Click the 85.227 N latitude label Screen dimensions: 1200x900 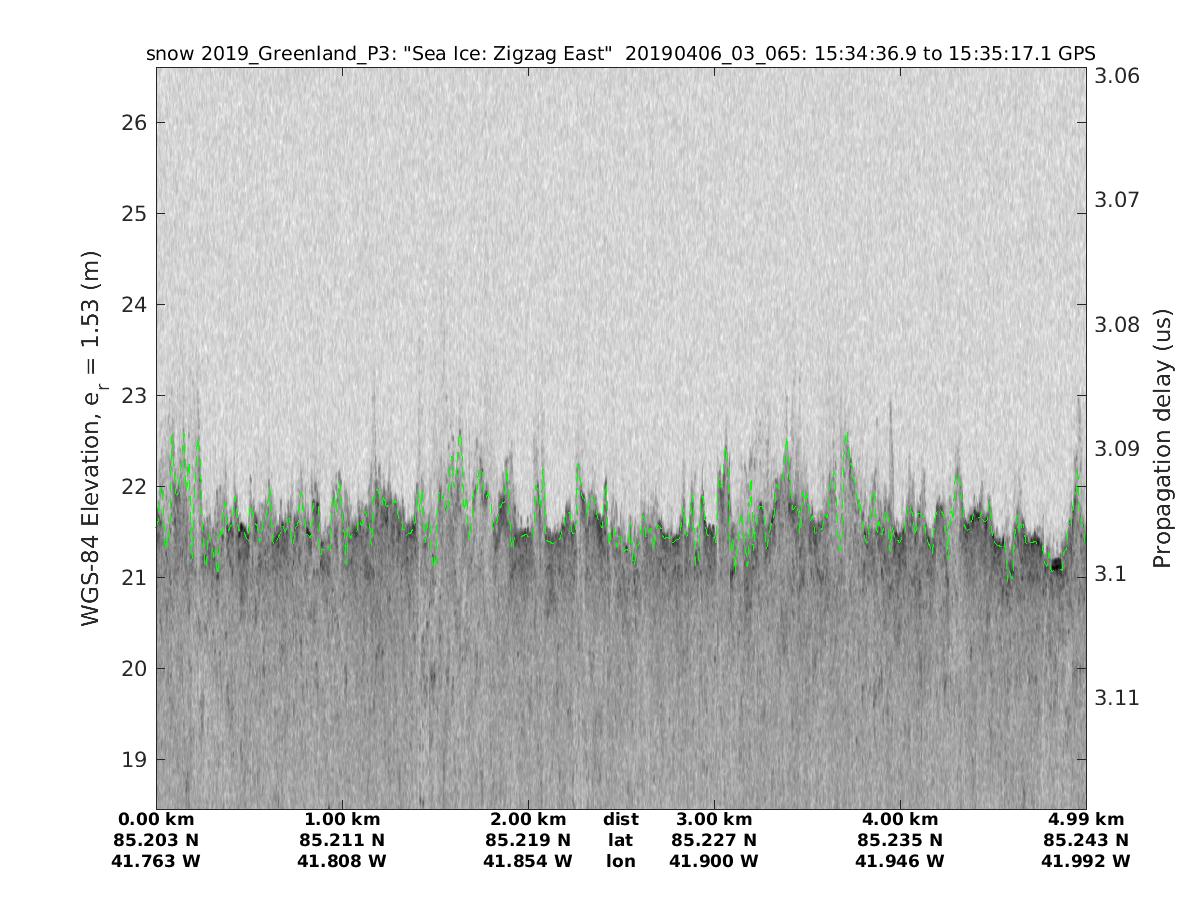(714, 841)
